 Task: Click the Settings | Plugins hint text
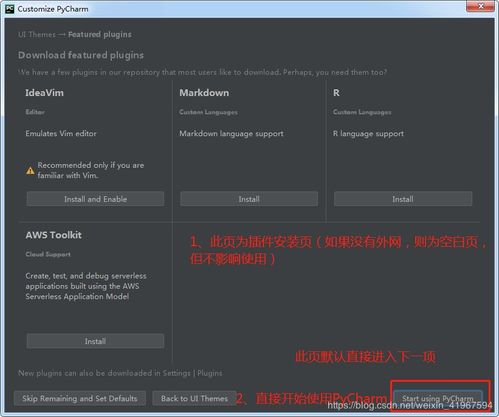(192, 373)
